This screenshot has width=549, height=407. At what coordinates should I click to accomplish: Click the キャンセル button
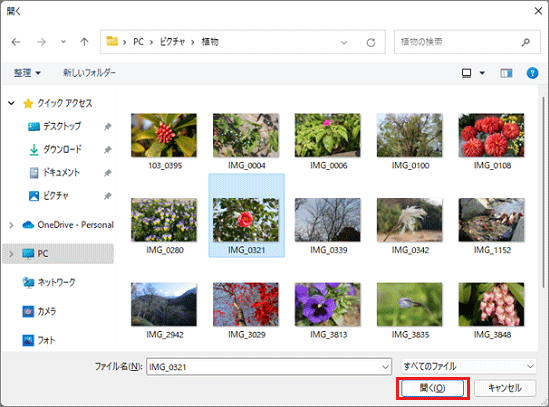(505, 388)
